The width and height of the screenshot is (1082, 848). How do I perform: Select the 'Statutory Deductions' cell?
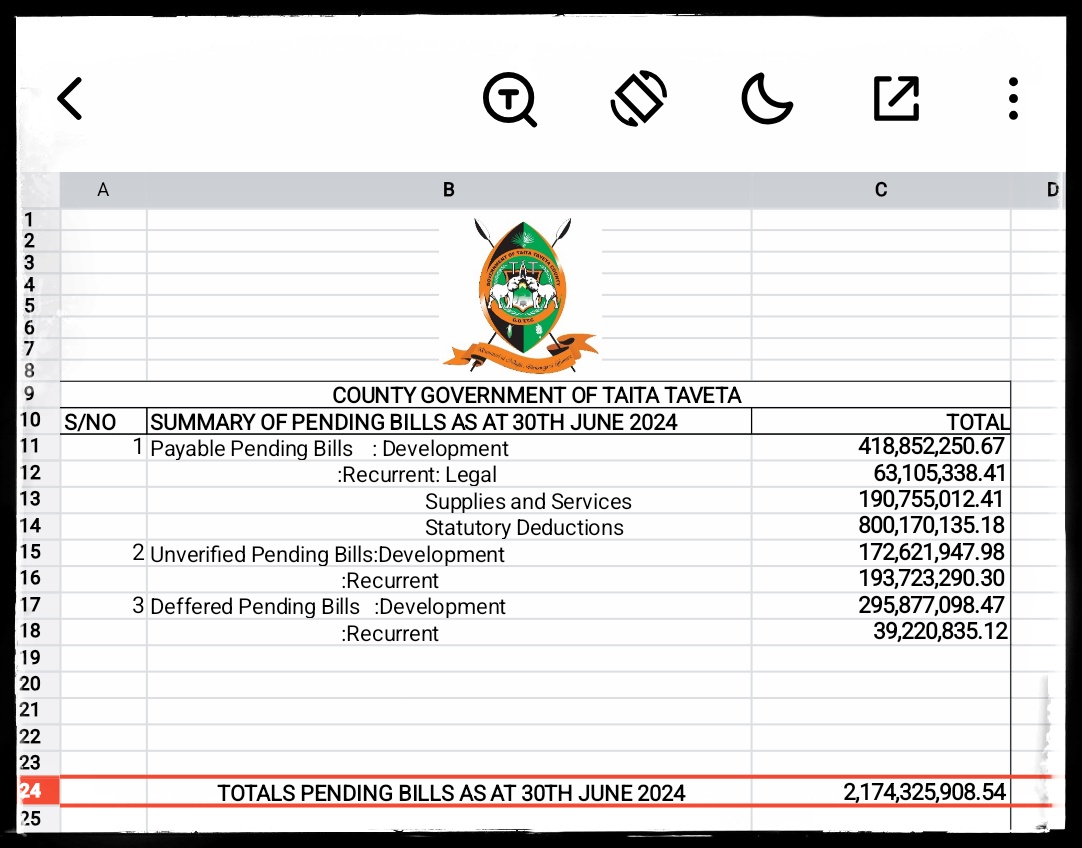449,527
